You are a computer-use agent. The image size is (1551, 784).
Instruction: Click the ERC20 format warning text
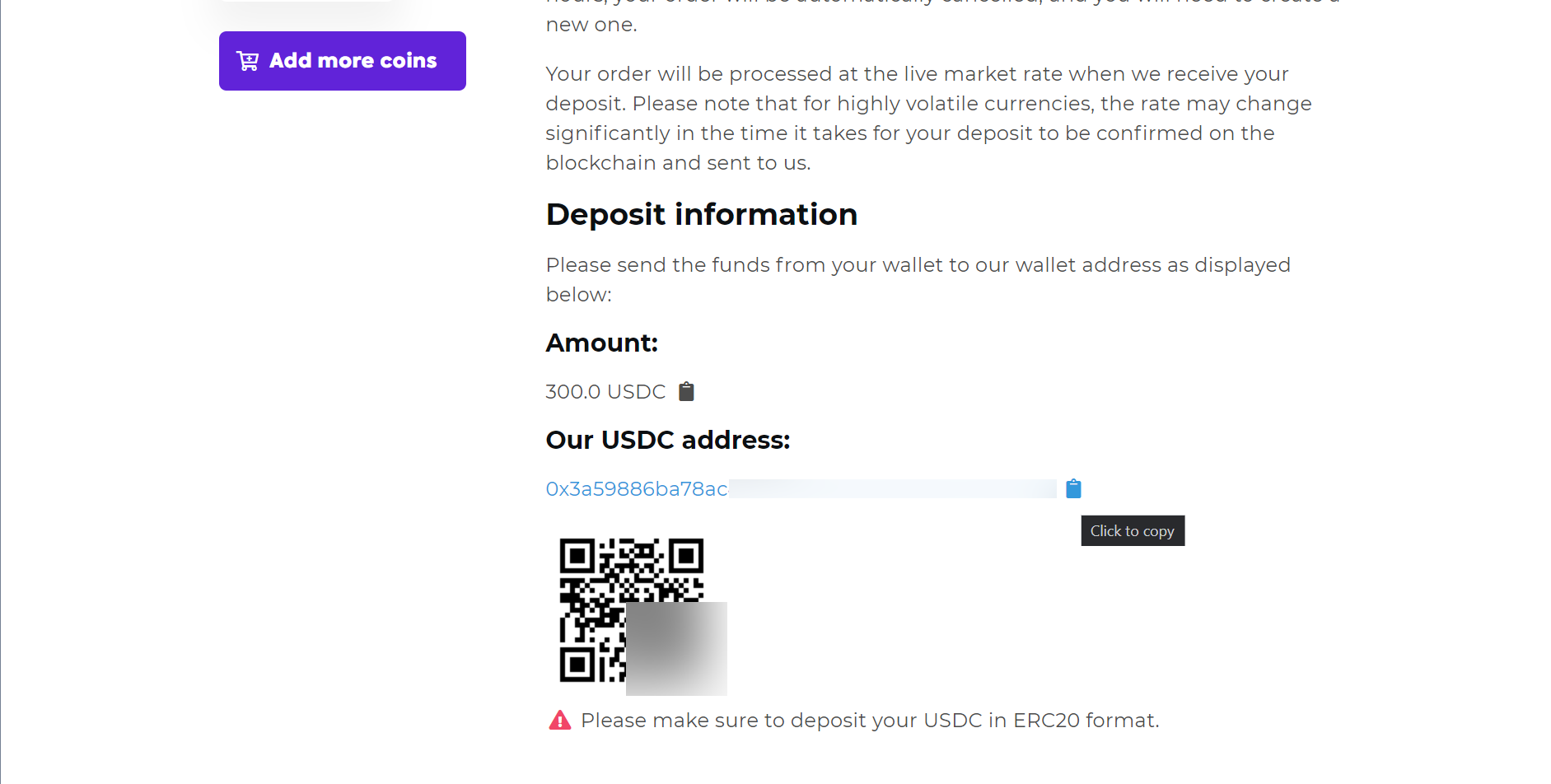coord(869,719)
